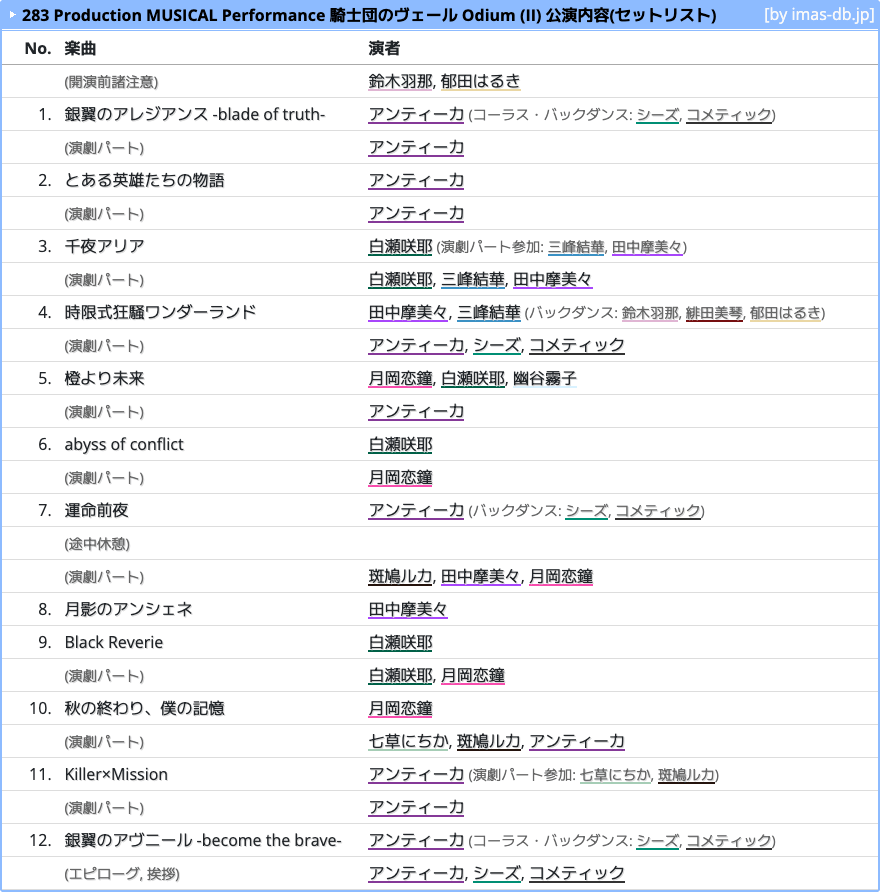This screenshot has width=880, height=892.
Task: Select song title とある英雄たちの物語
Action: click(144, 180)
